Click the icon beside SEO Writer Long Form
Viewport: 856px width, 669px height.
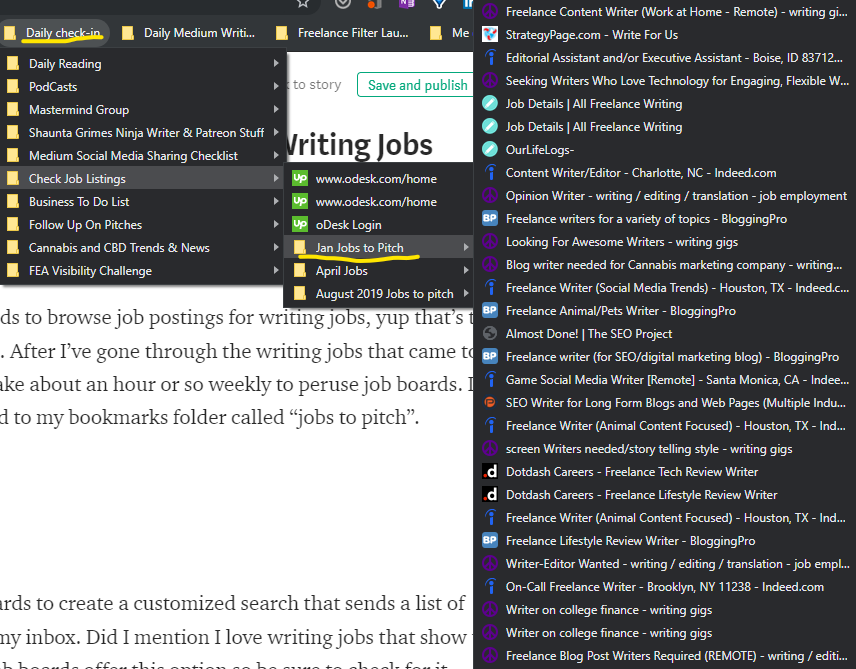(490, 402)
